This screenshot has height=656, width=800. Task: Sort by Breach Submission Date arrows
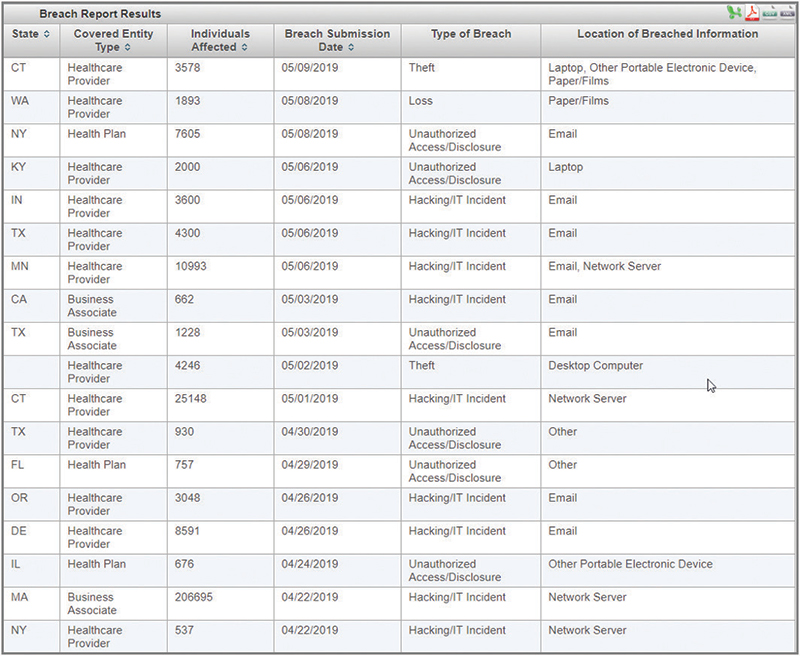(x=351, y=47)
